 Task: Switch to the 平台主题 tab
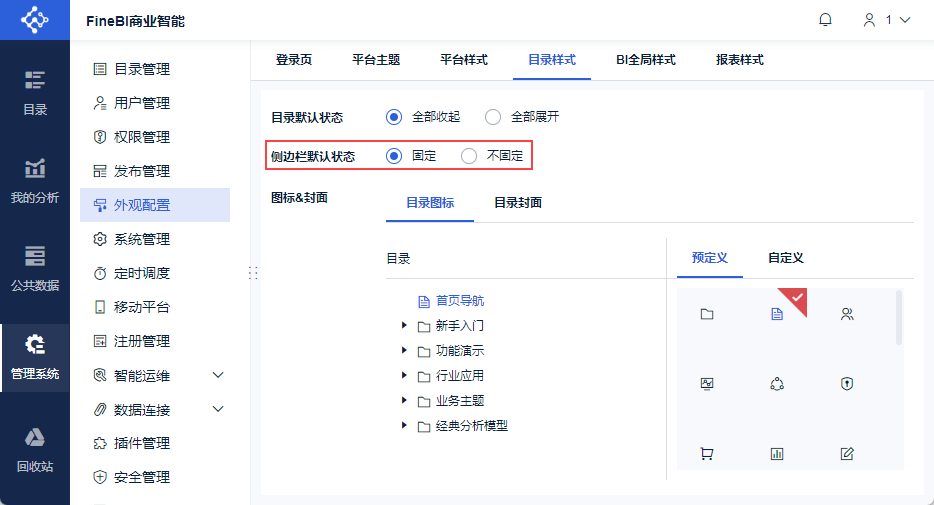pyautogui.click(x=376, y=60)
